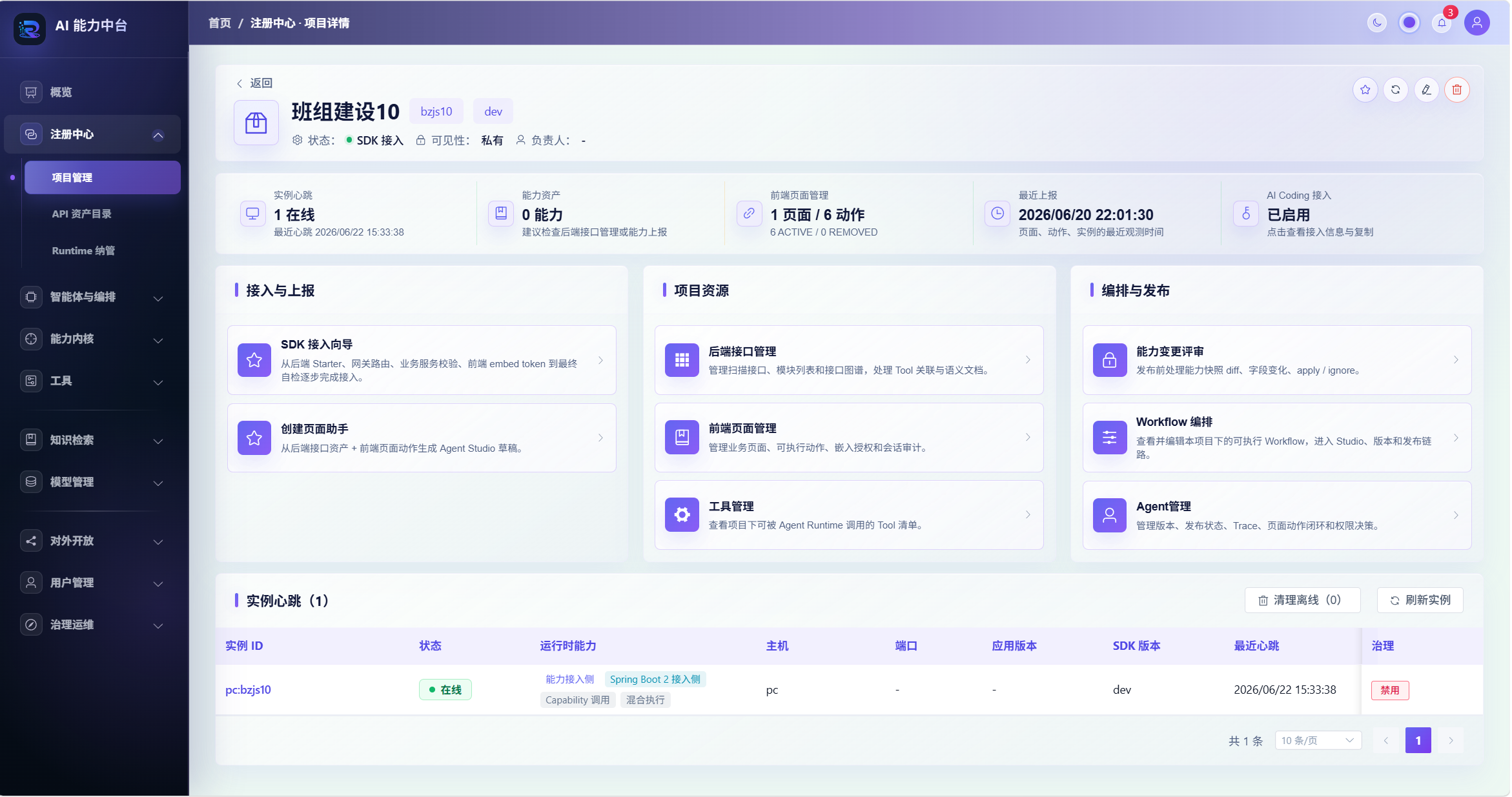
Task: Open SDK 接入向导 card
Action: [x=422, y=360]
